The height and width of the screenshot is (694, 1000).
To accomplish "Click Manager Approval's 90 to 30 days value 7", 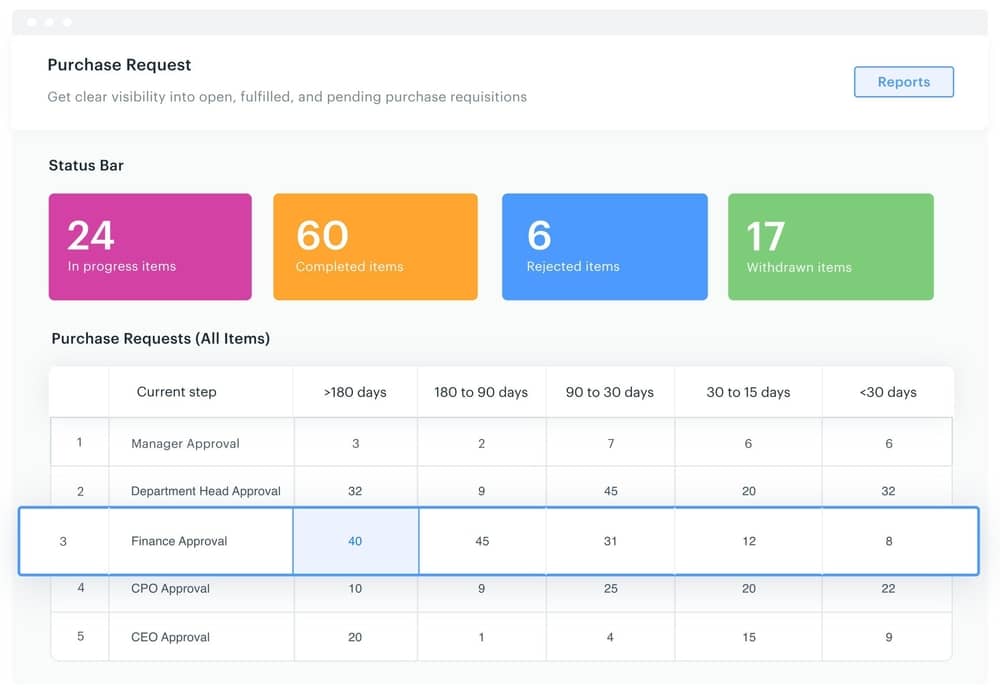I will 611,443.
